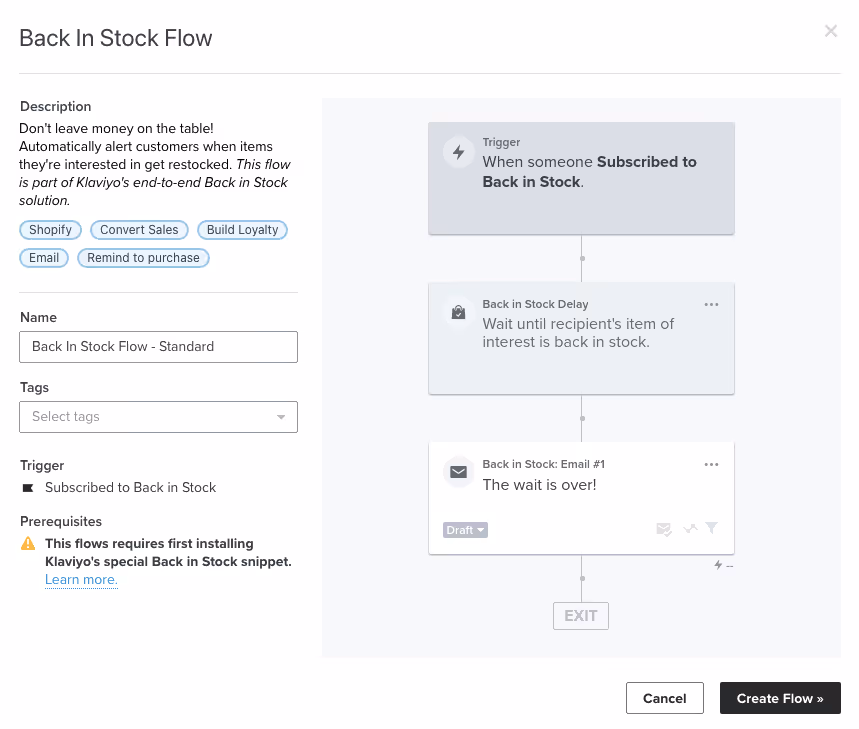Click the lightning bolt trigger icon
859x729 pixels.
click(x=458, y=152)
